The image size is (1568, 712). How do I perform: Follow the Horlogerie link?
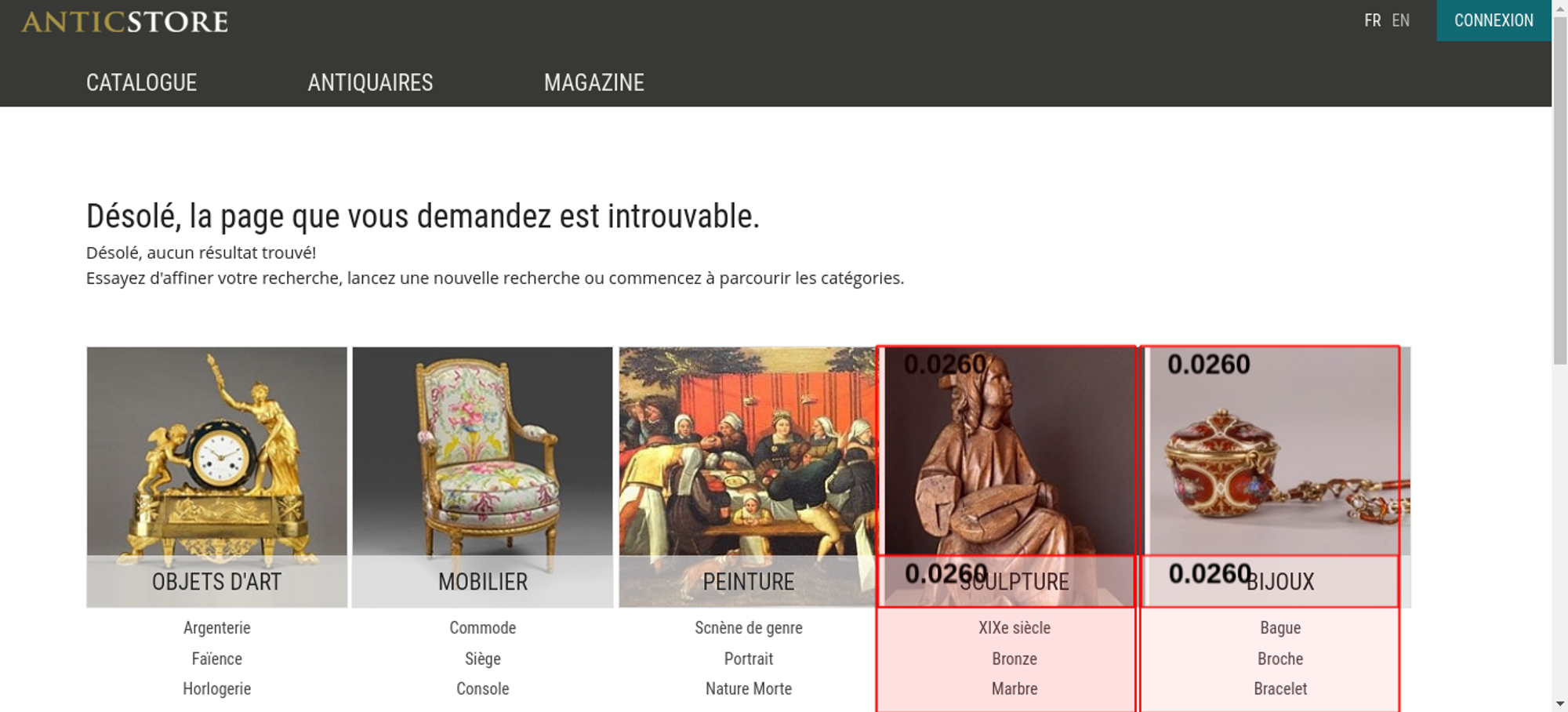click(x=217, y=688)
